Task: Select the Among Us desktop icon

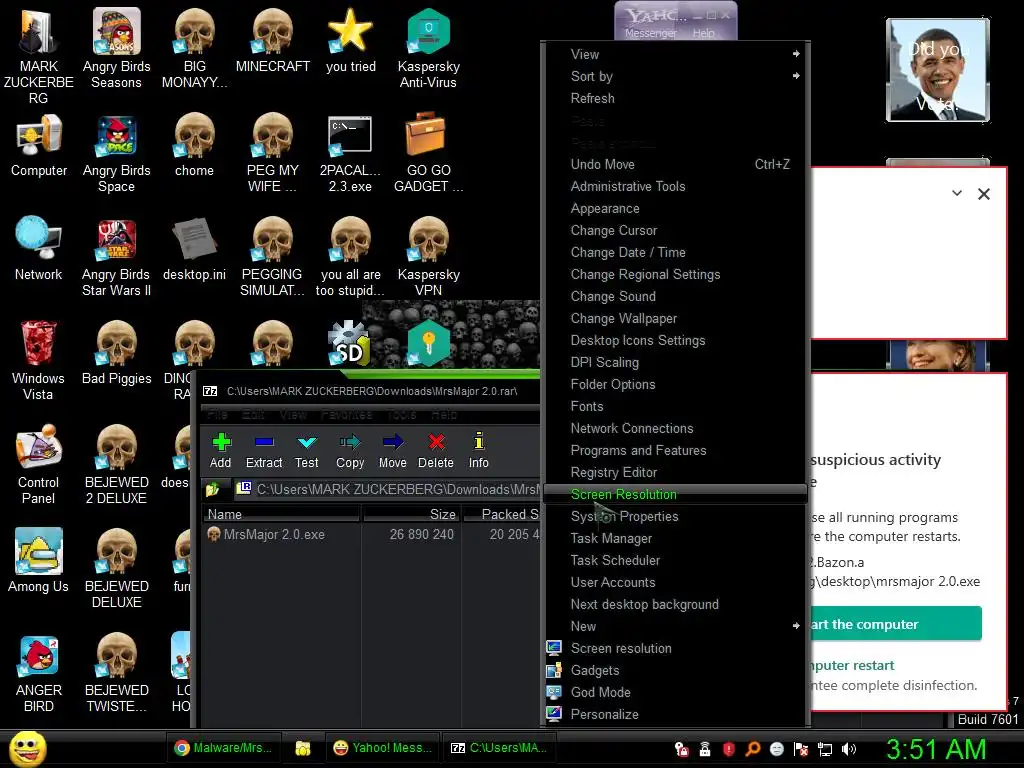Action: point(39,560)
